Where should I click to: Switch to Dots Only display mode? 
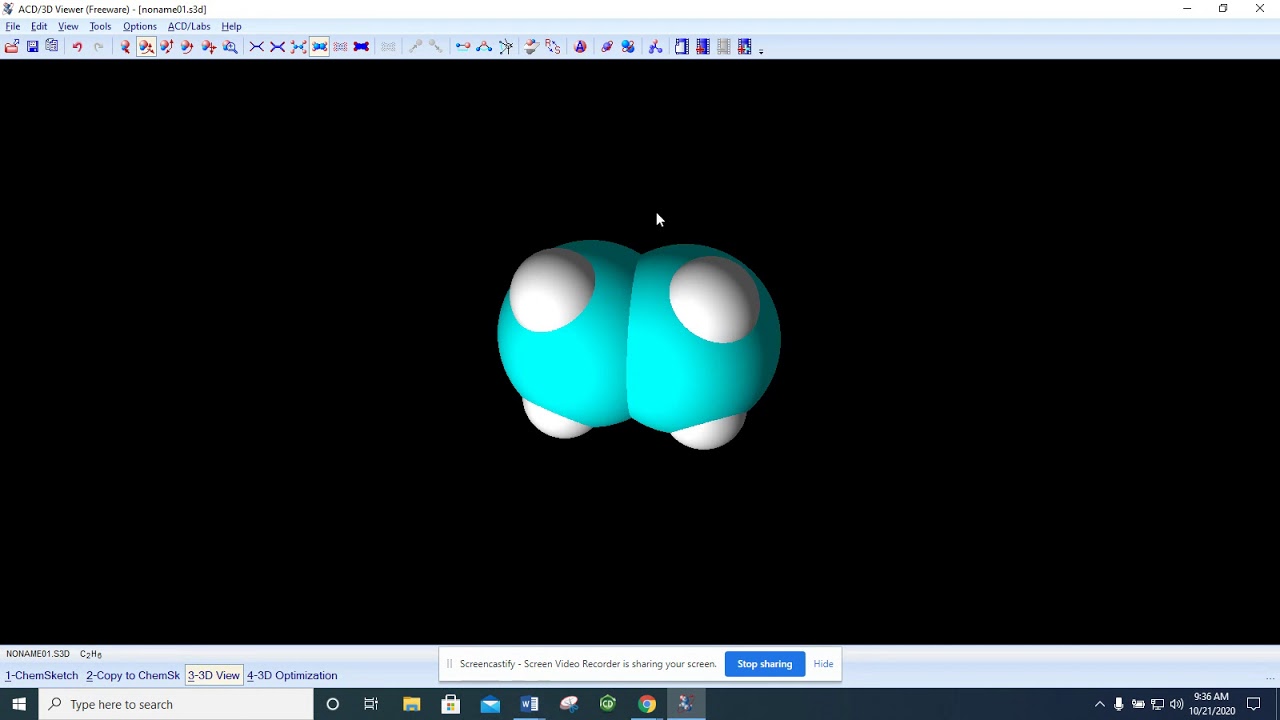click(x=340, y=47)
